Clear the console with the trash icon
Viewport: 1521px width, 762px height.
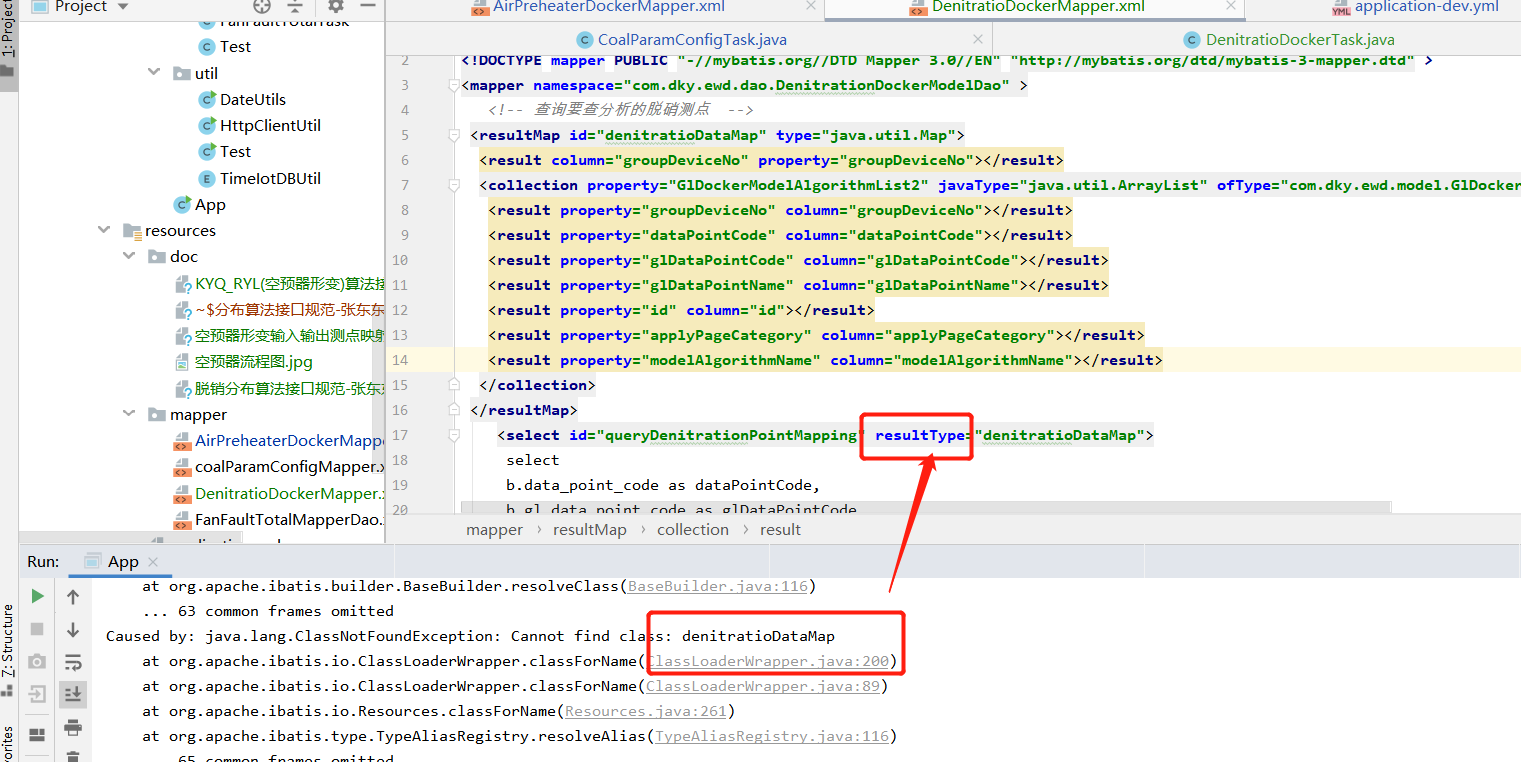[72, 758]
